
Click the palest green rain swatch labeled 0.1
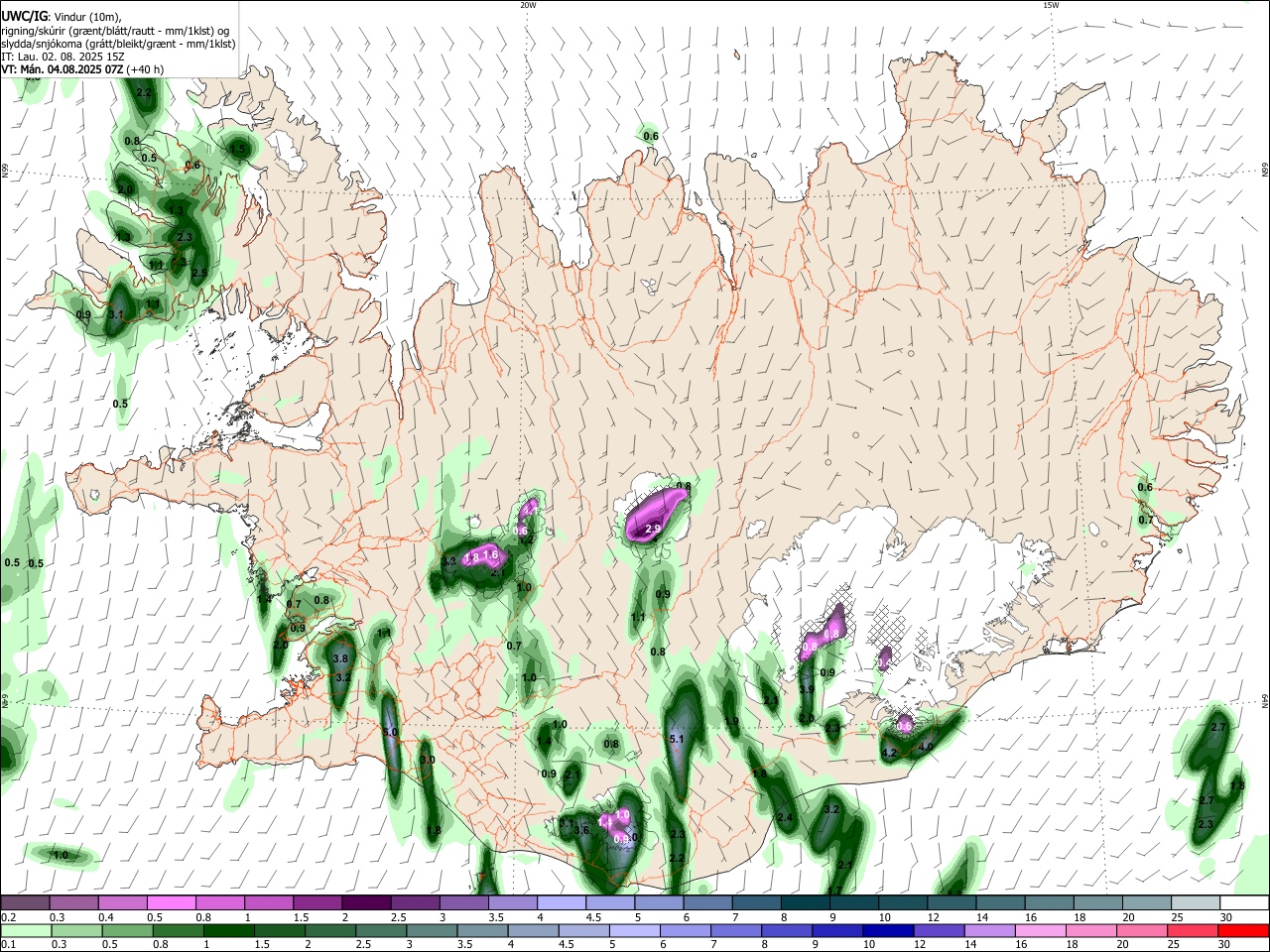tap(25, 930)
